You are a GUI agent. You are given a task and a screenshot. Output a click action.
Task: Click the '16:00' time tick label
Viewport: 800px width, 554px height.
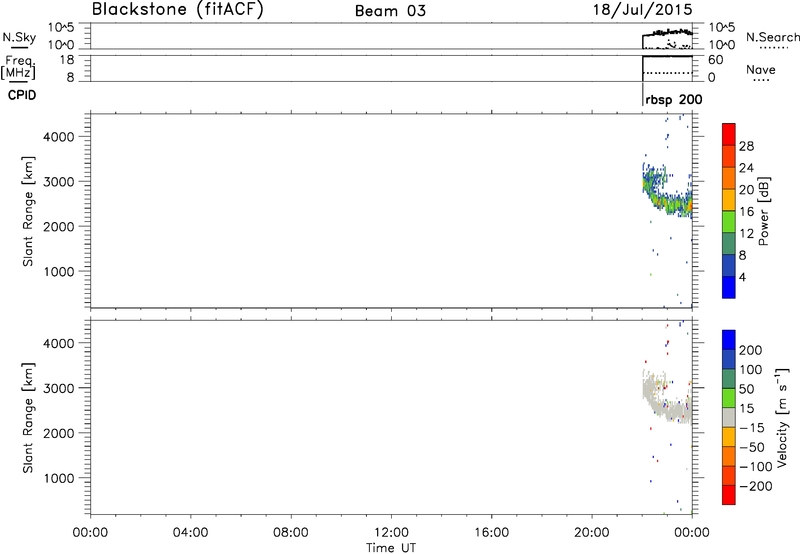(491, 533)
